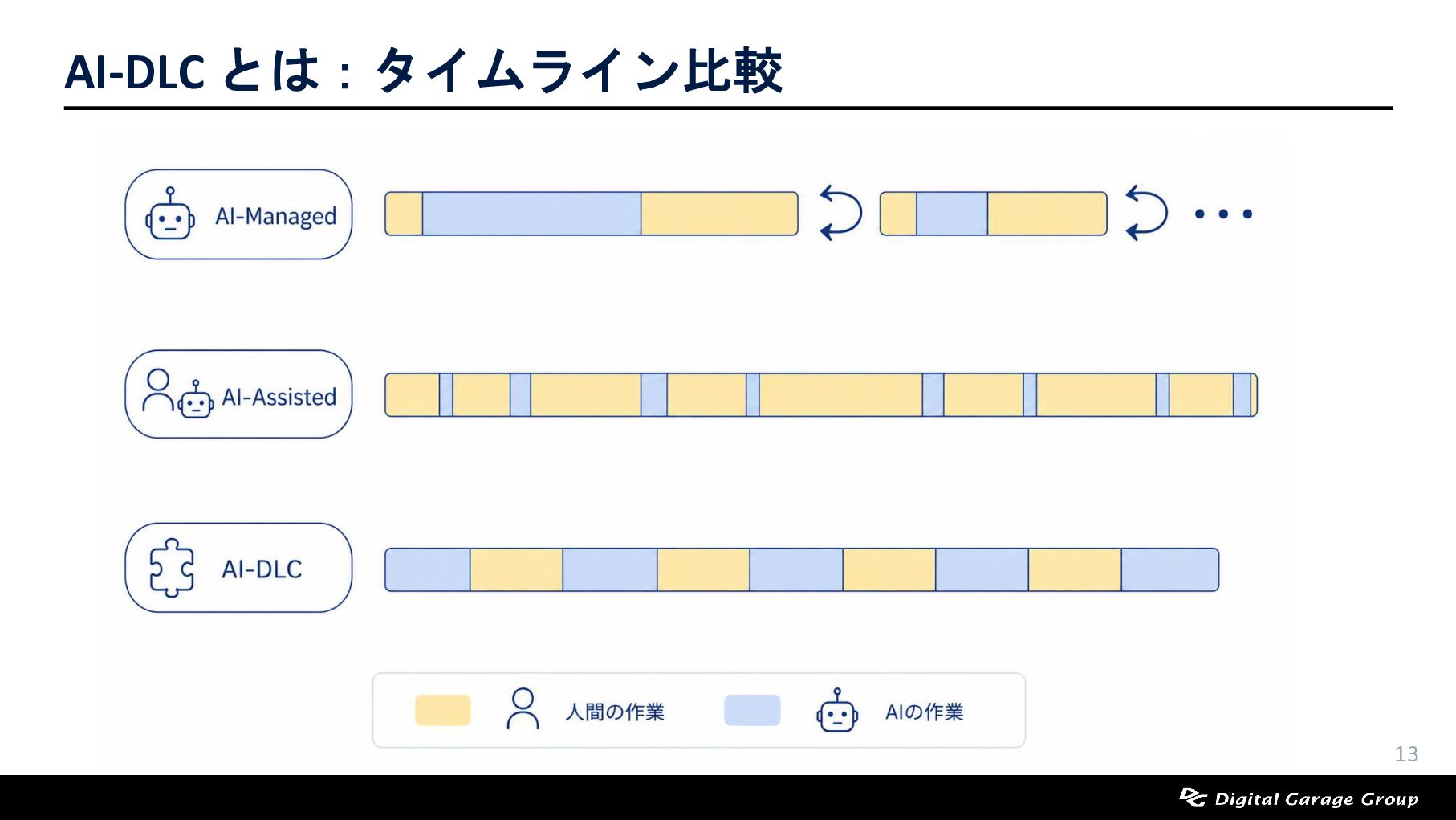Click the robot icon in the legend
This screenshot has height=820, width=1456.
tap(837, 710)
